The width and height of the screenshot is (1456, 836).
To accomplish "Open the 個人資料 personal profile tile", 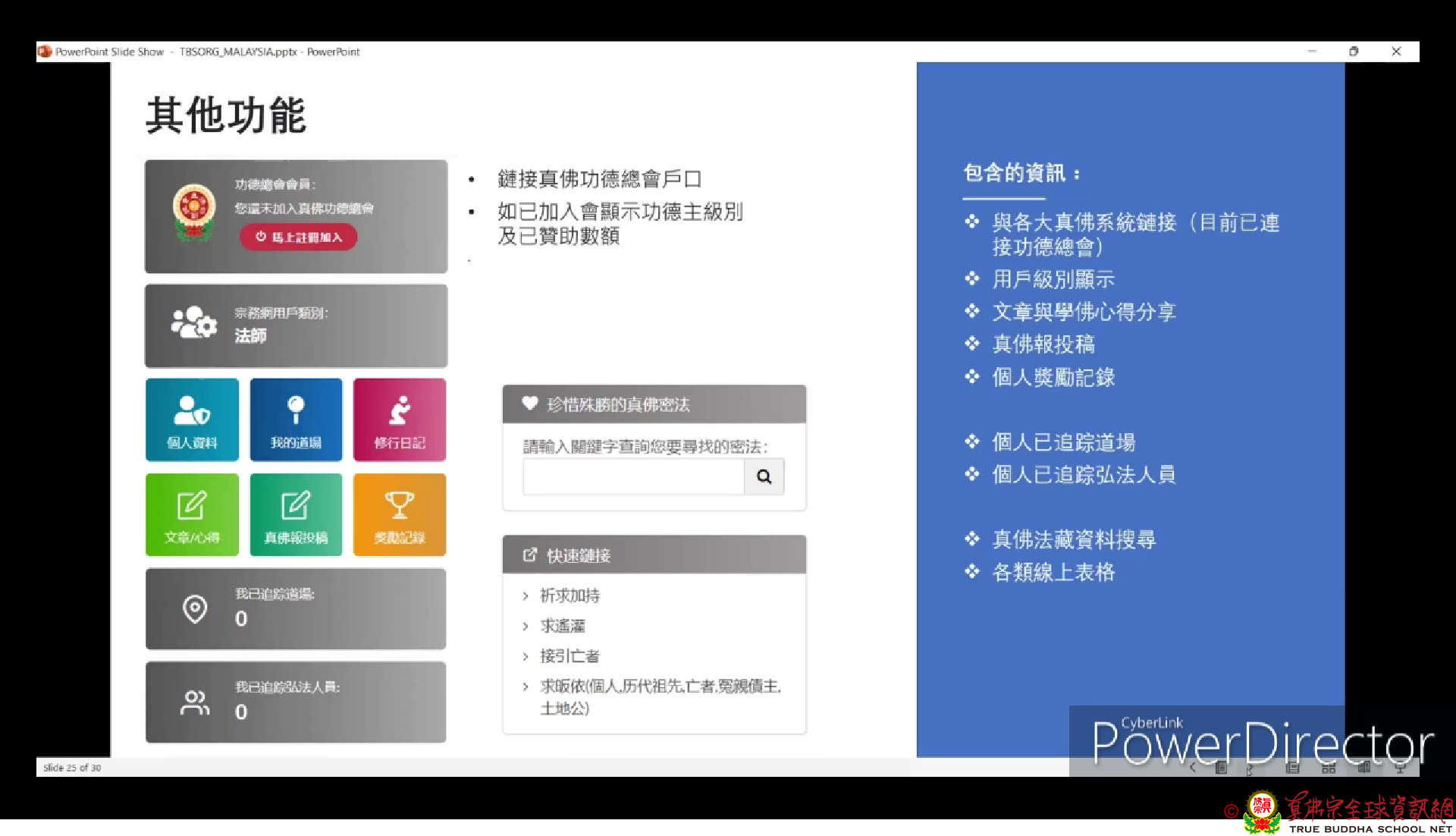I will [x=192, y=420].
